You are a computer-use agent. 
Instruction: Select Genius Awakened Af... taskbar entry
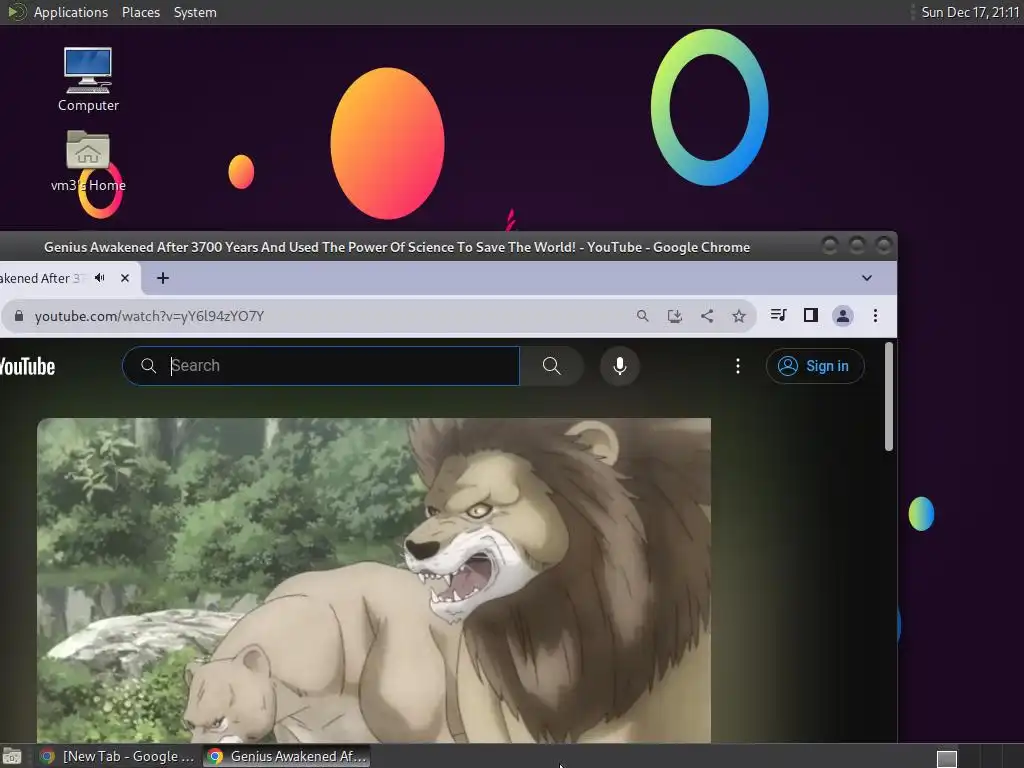pos(287,756)
